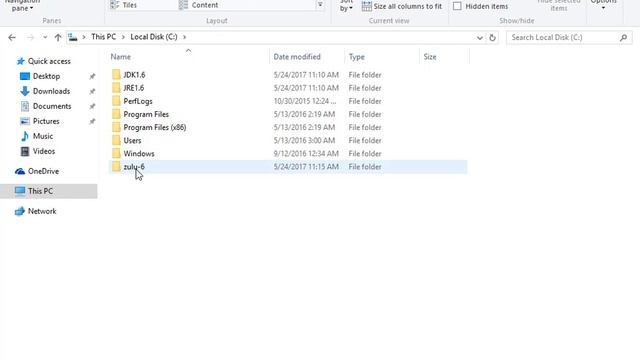Click the Program Files (x86) name text
This screenshot has width=640, height=360.
[155, 127]
